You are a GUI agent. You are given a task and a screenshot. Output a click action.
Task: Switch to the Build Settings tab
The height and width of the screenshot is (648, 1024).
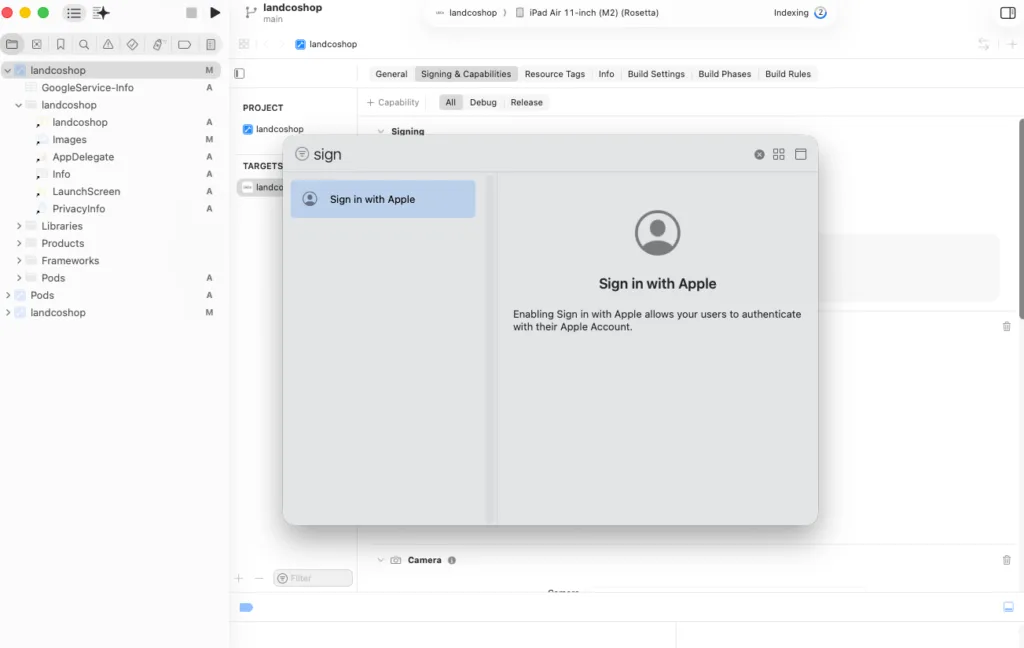[656, 74]
